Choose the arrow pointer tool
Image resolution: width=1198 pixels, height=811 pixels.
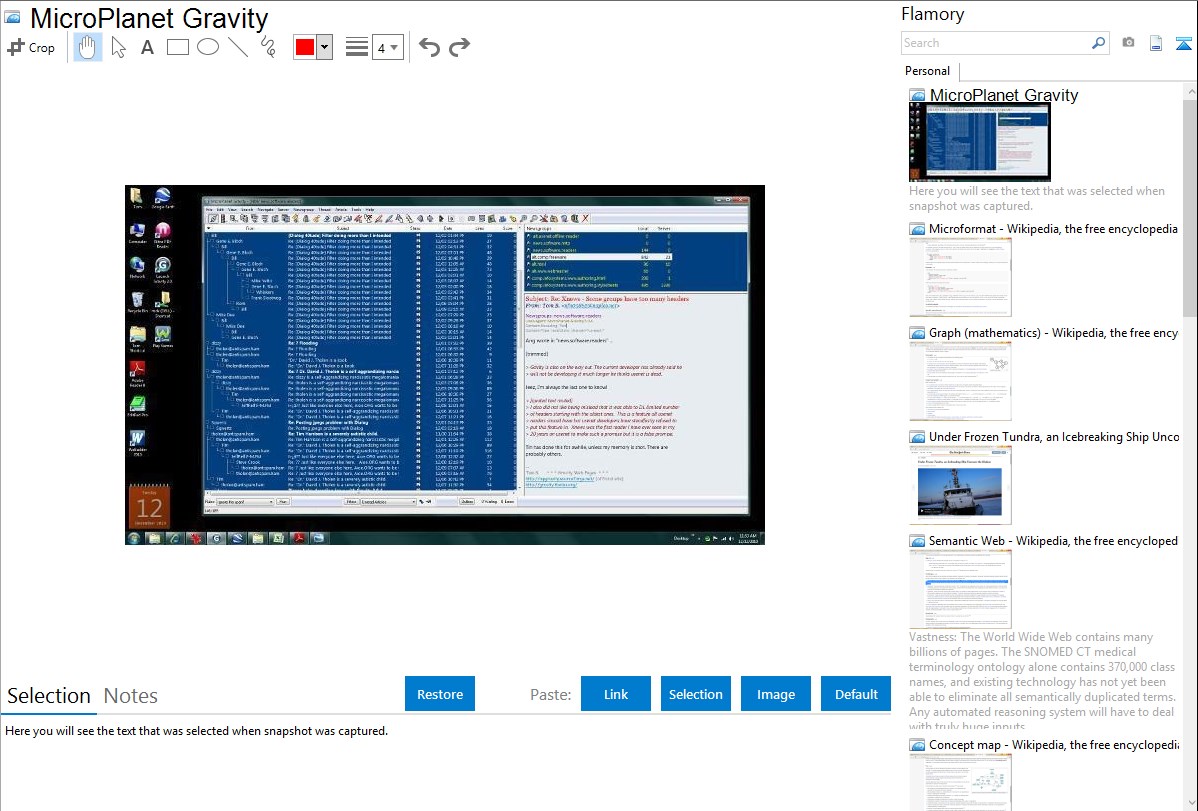118,47
